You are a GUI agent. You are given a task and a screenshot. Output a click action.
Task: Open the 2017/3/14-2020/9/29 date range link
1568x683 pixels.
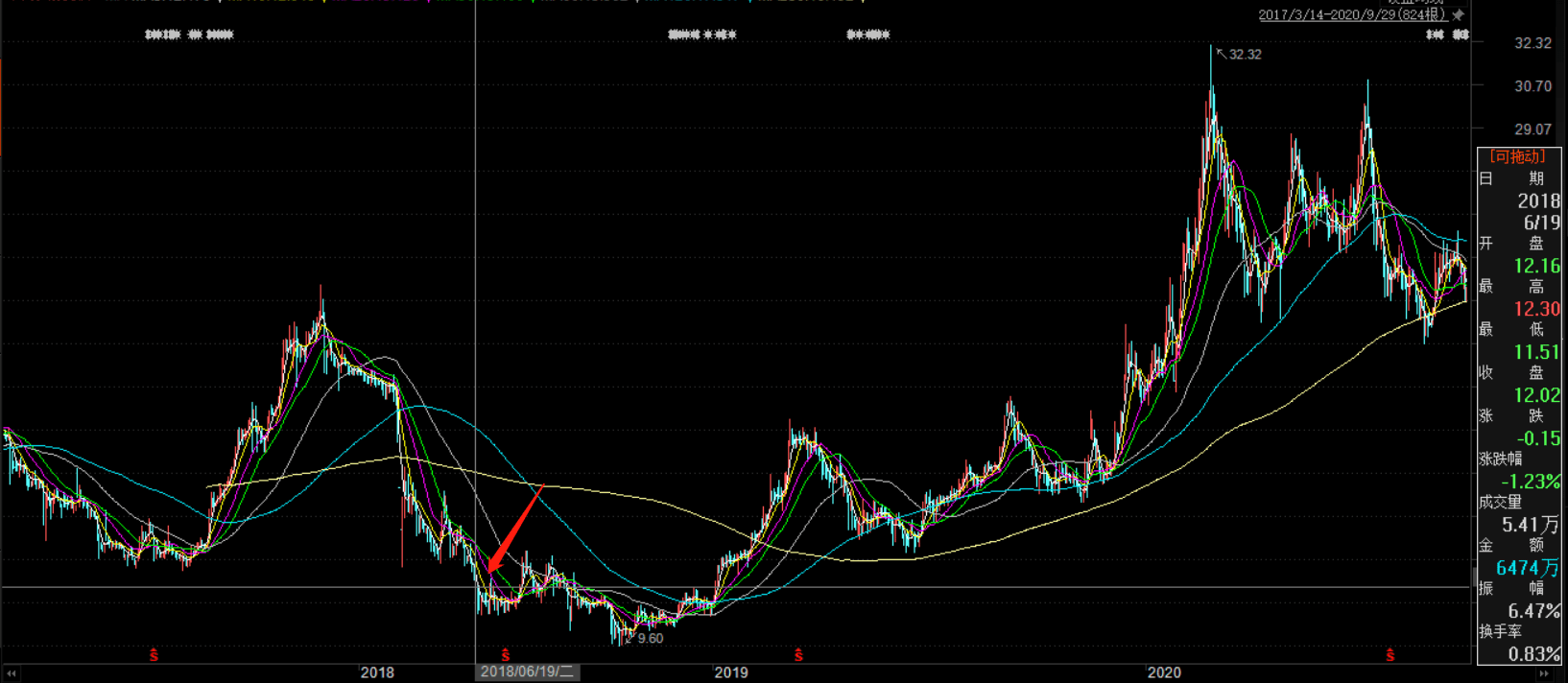tap(1351, 15)
